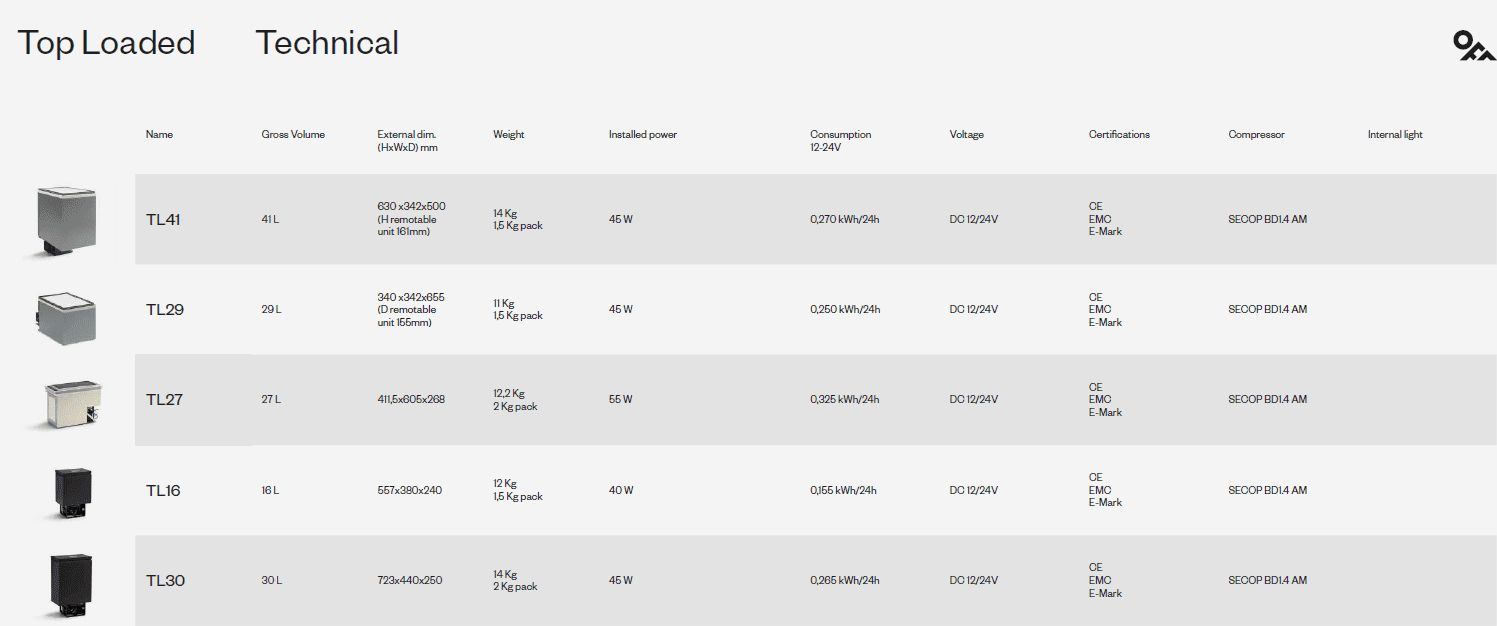Viewport: 1497px width, 626px height.
Task: Switch to the Technical tab
Action: coord(327,43)
